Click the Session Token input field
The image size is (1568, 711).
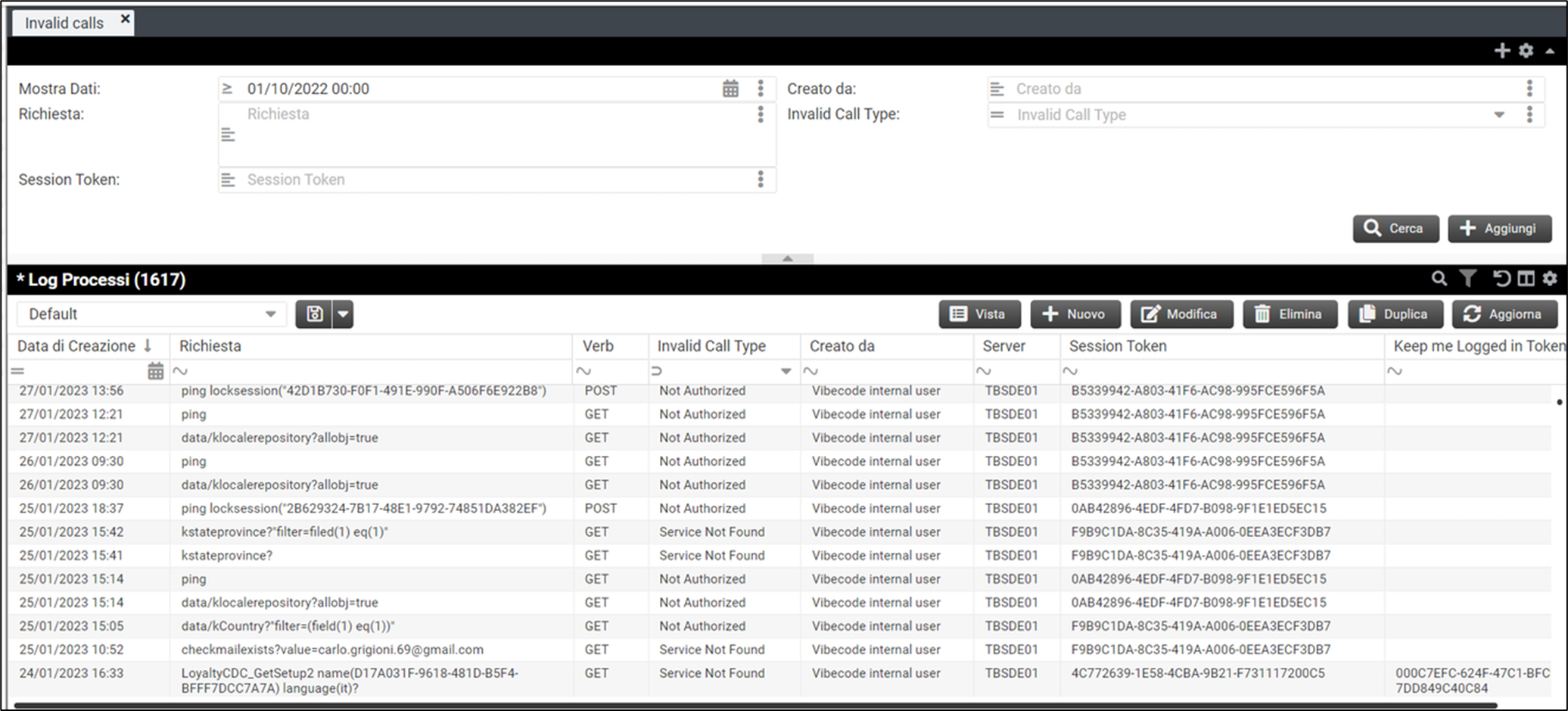[x=492, y=179]
